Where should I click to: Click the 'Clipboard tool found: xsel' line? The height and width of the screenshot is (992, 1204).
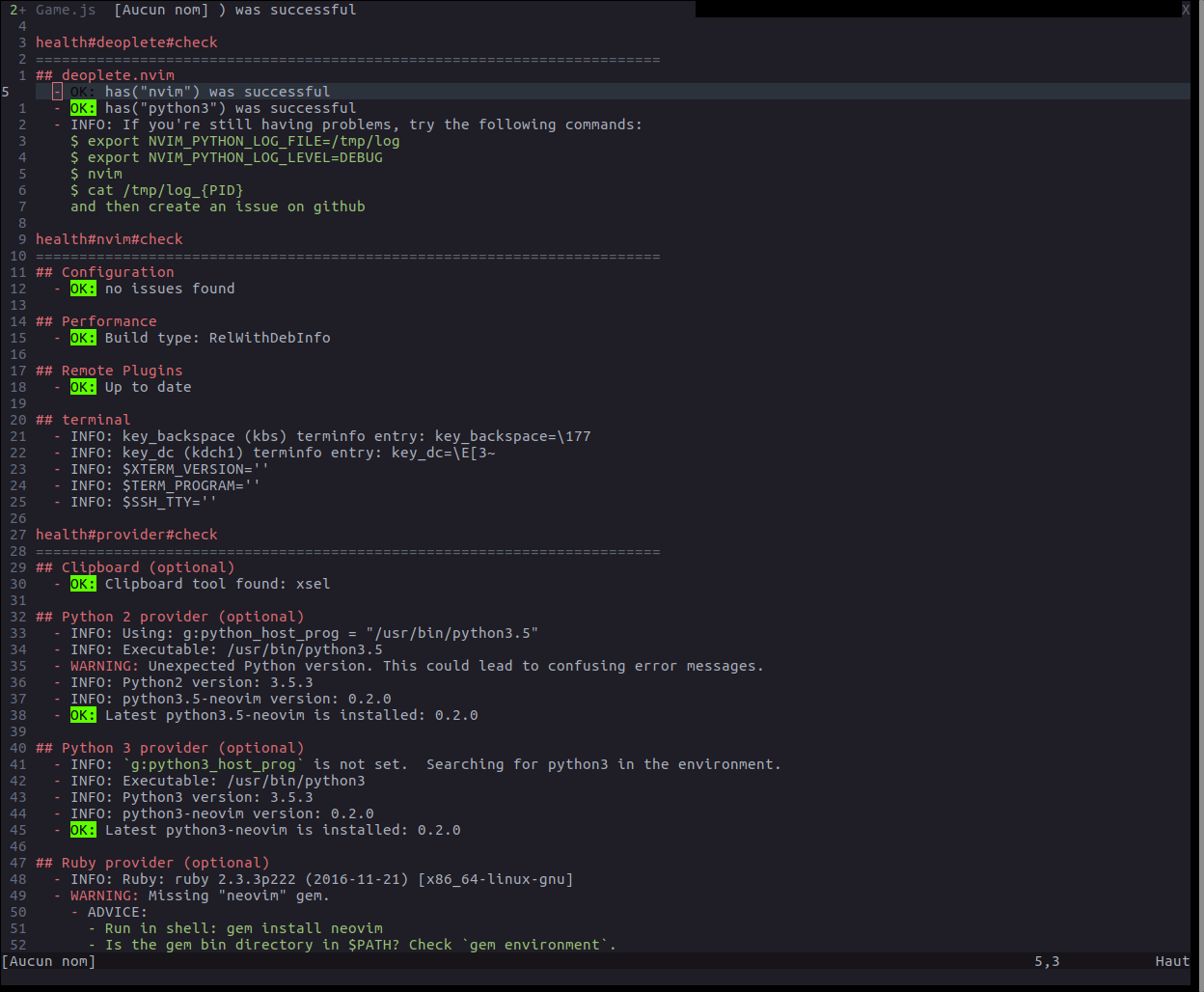pyautogui.click(x=192, y=584)
